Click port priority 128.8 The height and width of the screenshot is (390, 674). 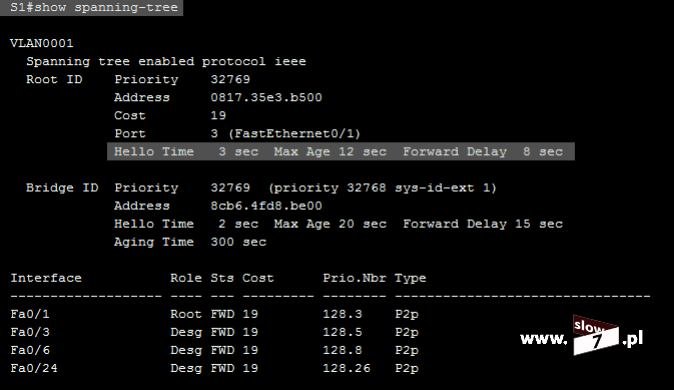342,350
